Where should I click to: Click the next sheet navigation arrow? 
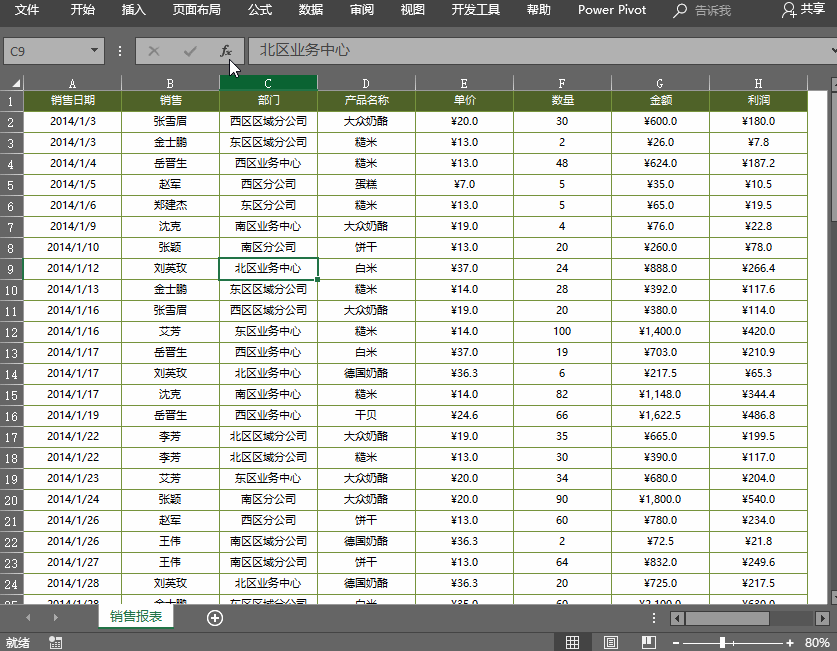(x=56, y=618)
